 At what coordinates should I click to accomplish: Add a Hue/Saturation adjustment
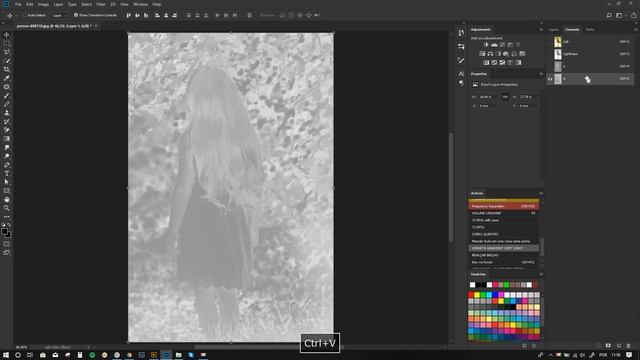point(482,53)
